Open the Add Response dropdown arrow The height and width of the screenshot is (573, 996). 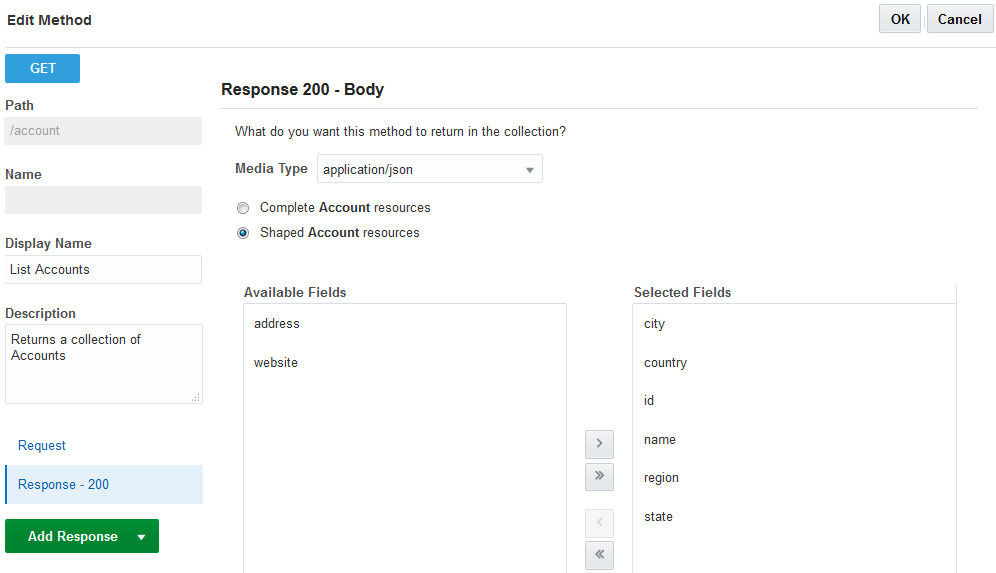(x=141, y=537)
